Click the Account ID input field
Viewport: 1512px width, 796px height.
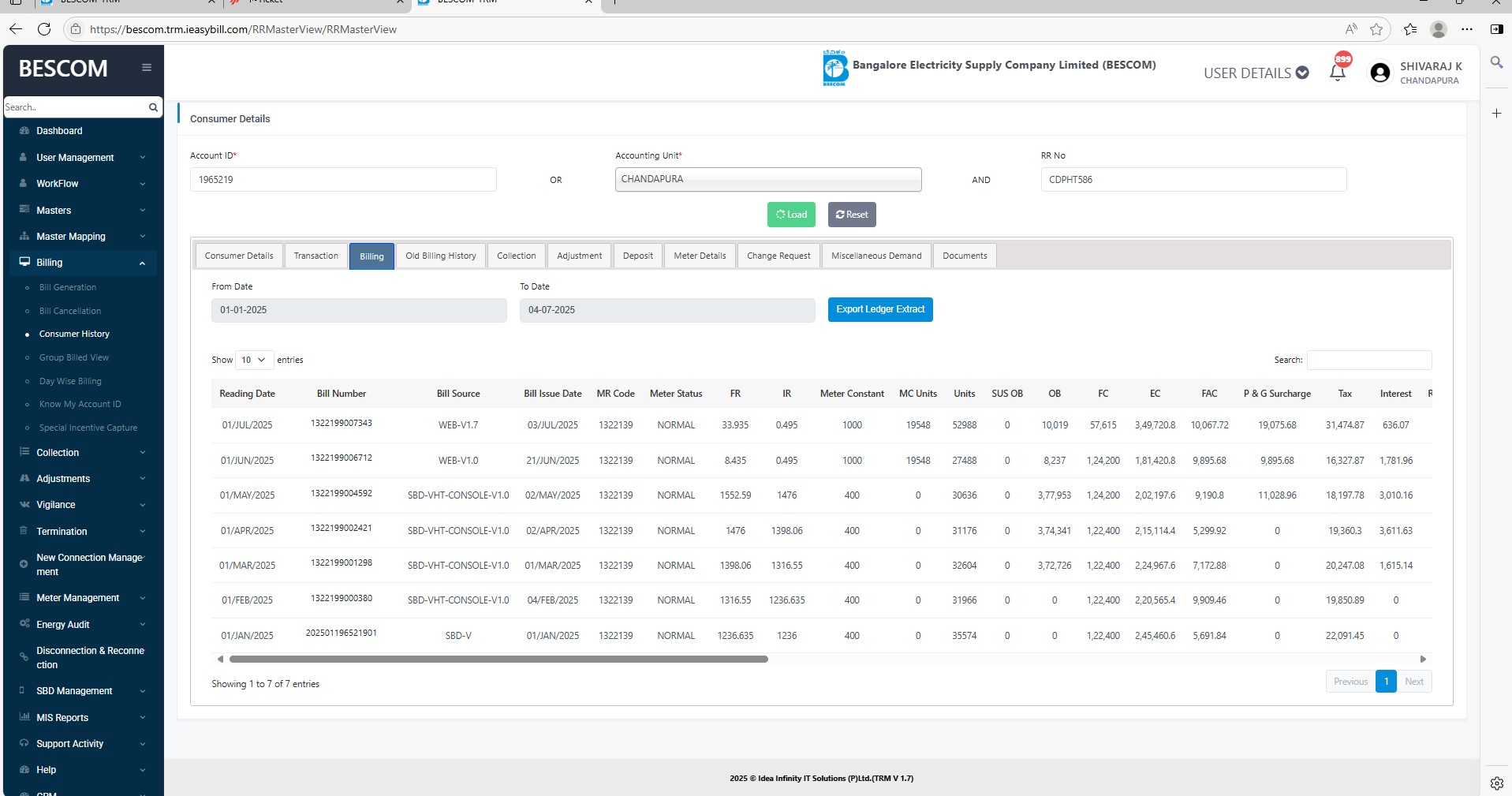(343, 180)
